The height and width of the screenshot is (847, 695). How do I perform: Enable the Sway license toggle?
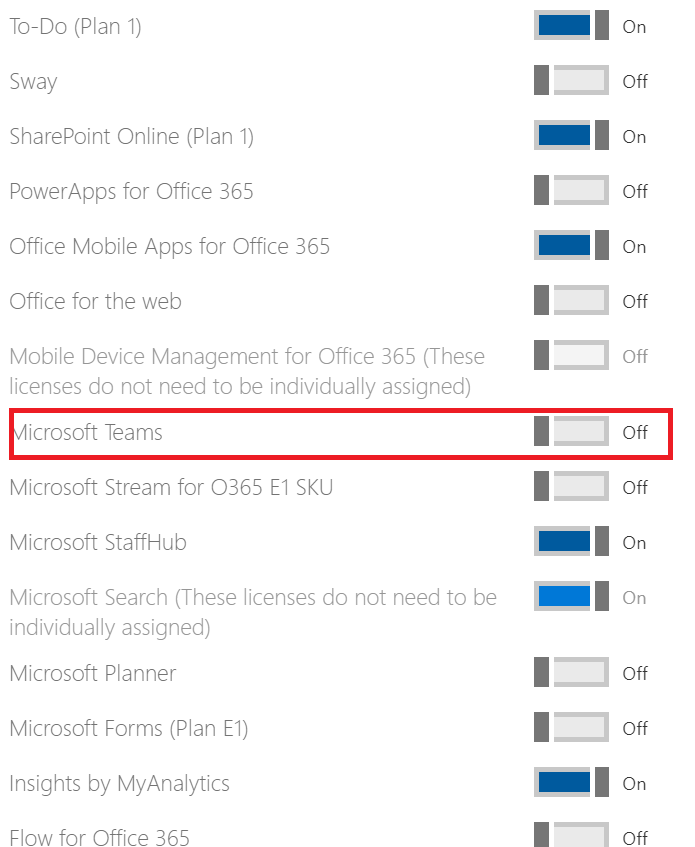pos(571,80)
